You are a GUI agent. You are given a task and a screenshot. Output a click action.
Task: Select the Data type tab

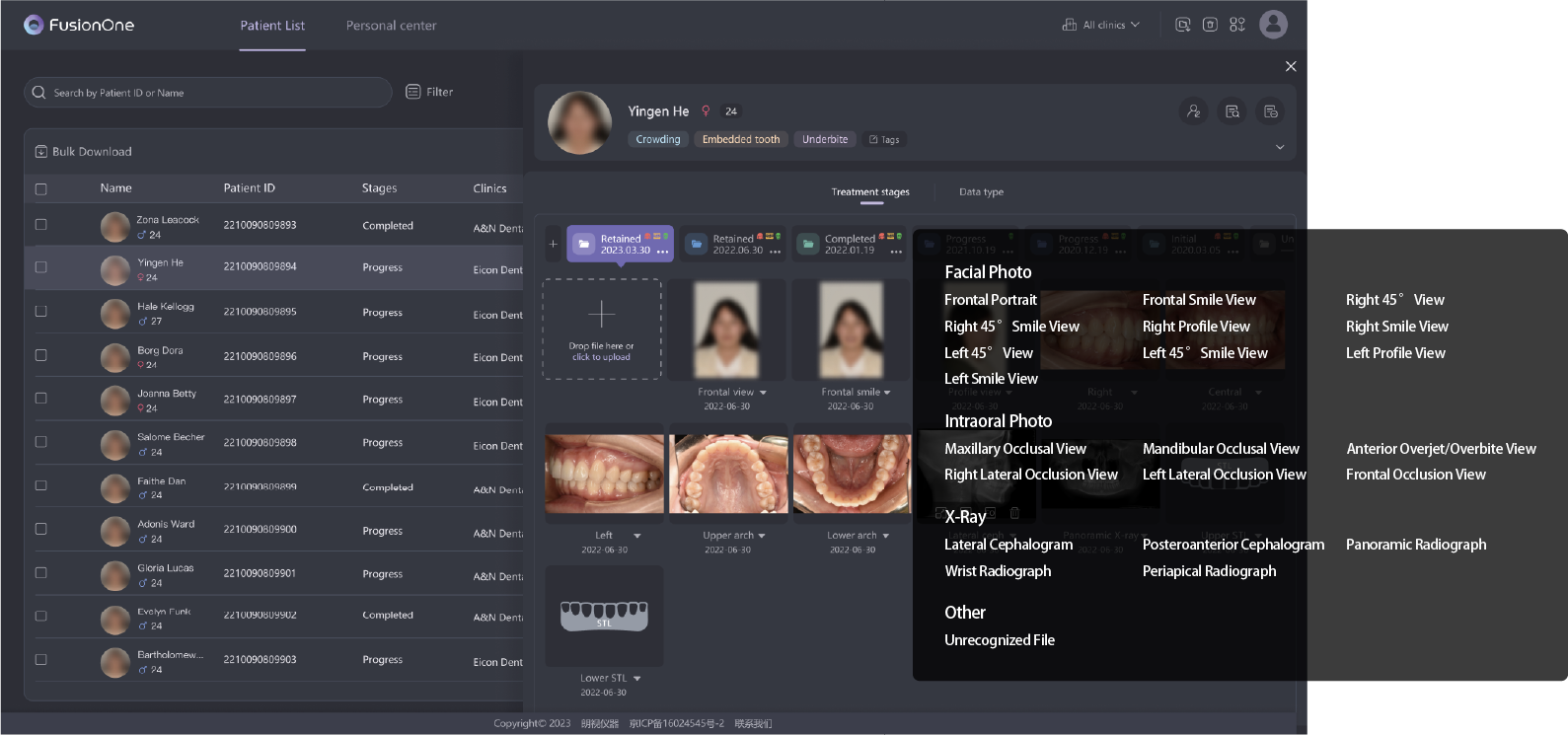click(981, 192)
